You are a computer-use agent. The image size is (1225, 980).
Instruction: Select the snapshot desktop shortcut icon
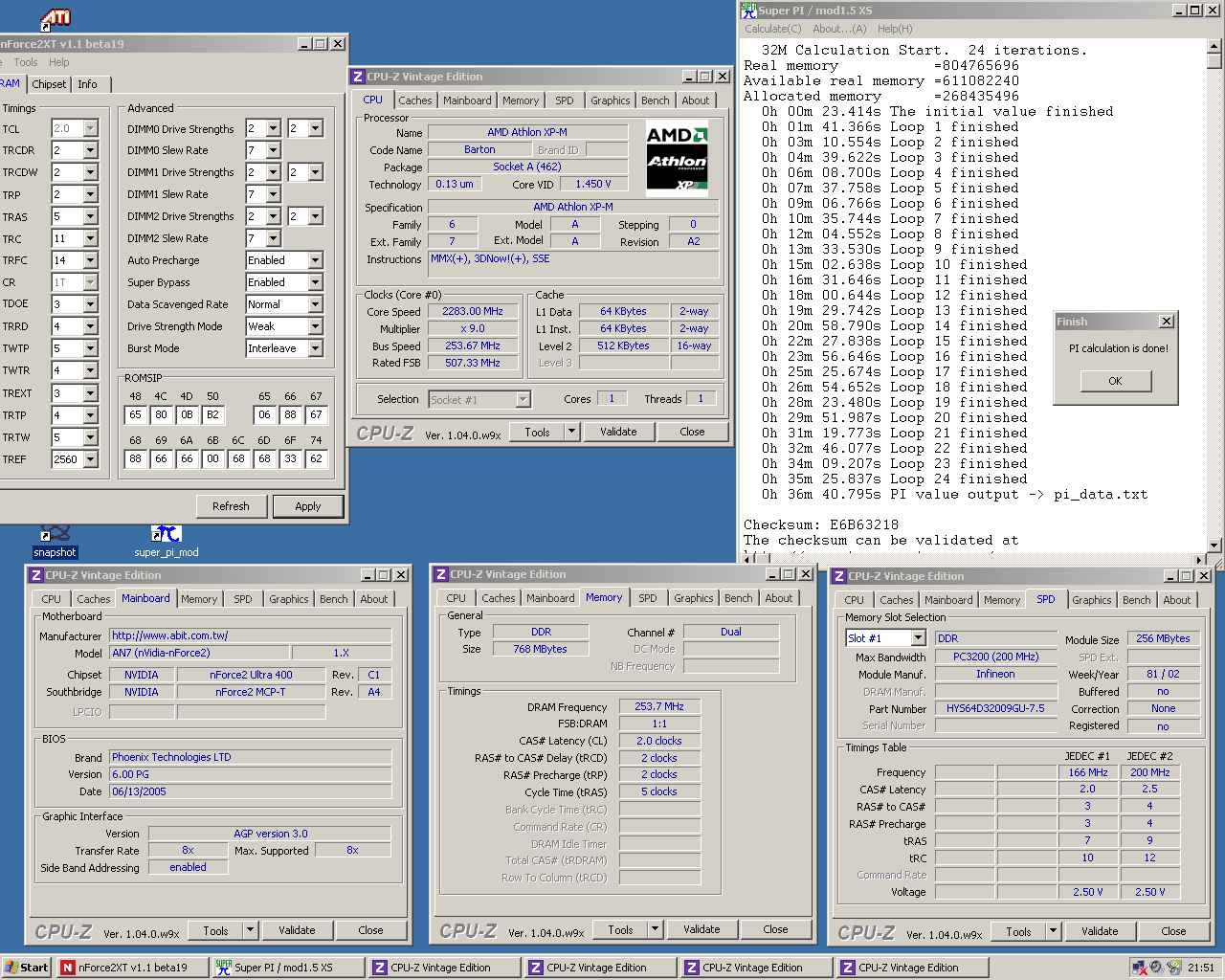pyautogui.click(x=55, y=534)
